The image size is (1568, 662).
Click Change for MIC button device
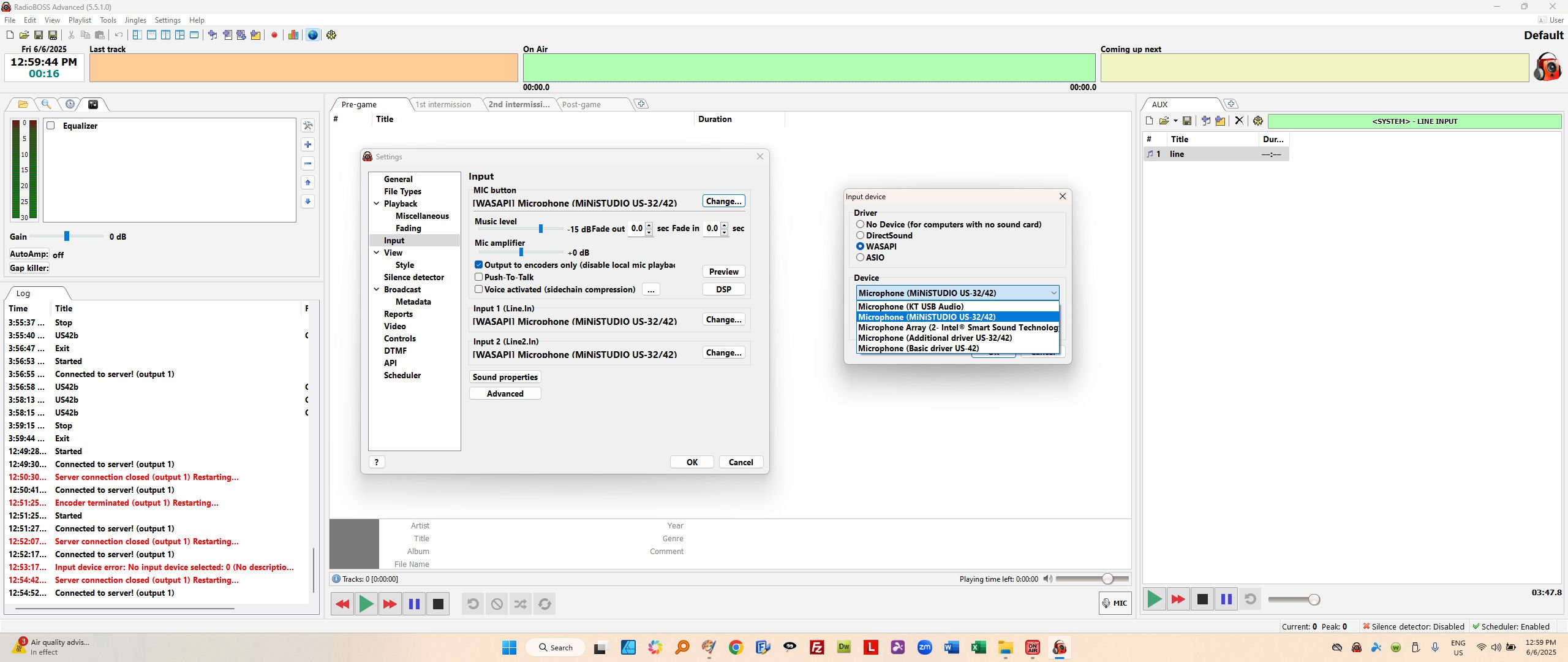pyautogui.click(x=723, y=201)
